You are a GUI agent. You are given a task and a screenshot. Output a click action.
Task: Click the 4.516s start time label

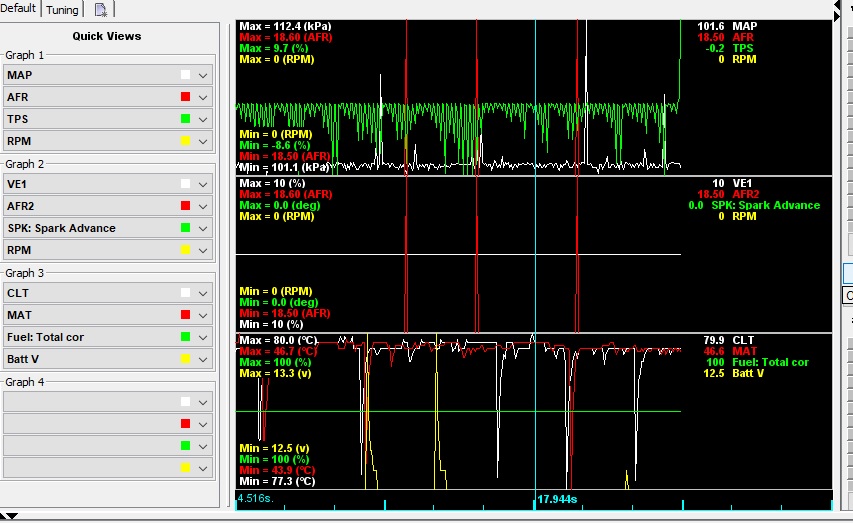[x=253, y=498]
